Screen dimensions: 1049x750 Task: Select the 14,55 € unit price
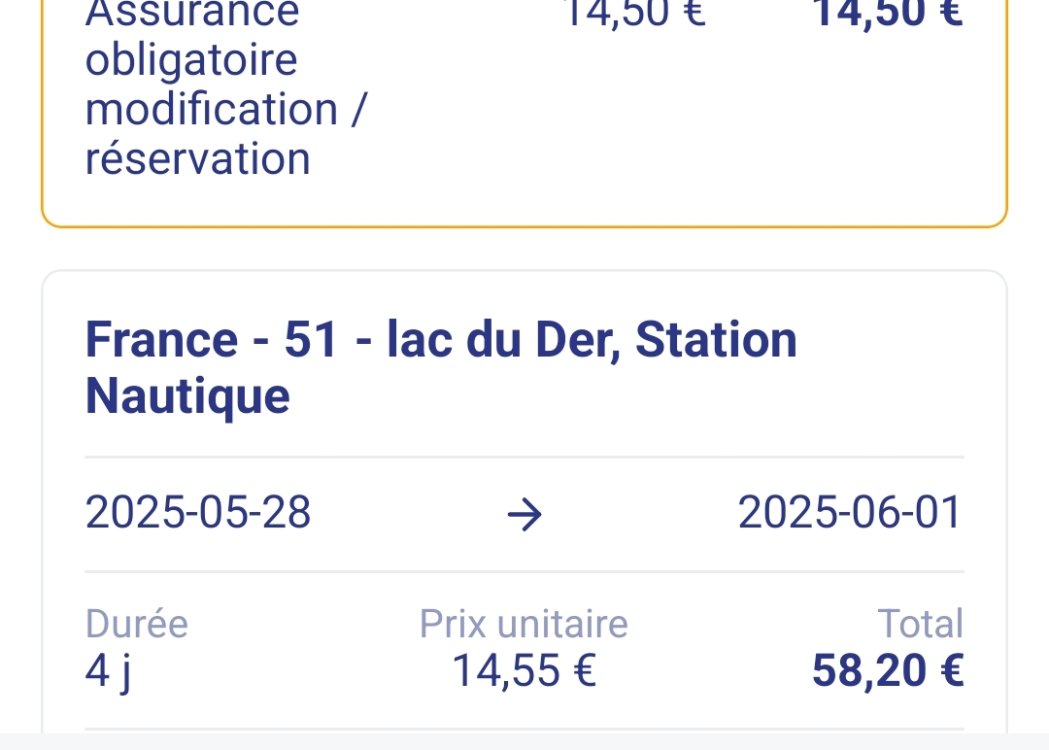524,670
